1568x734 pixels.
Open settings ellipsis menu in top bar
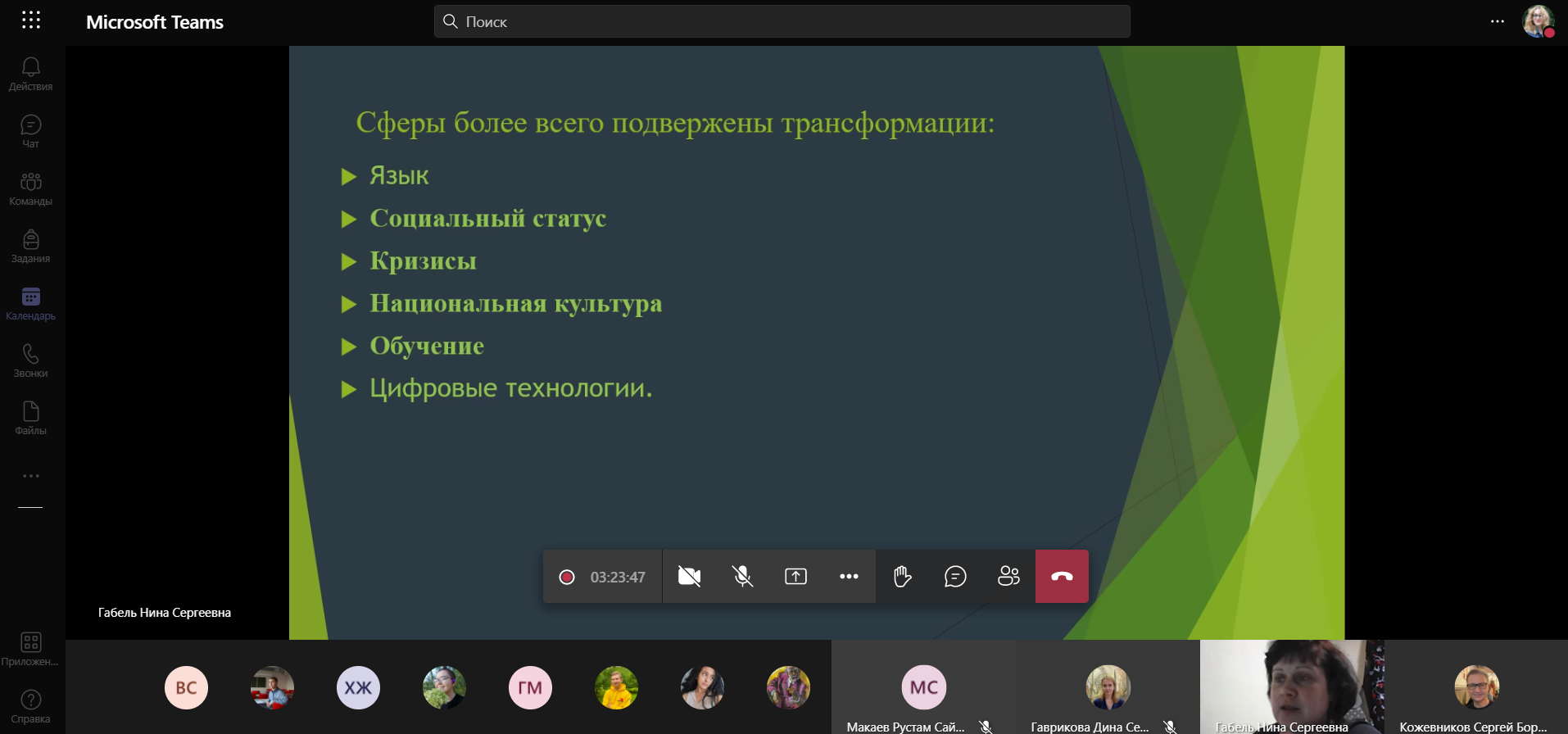coord(1497,21)
